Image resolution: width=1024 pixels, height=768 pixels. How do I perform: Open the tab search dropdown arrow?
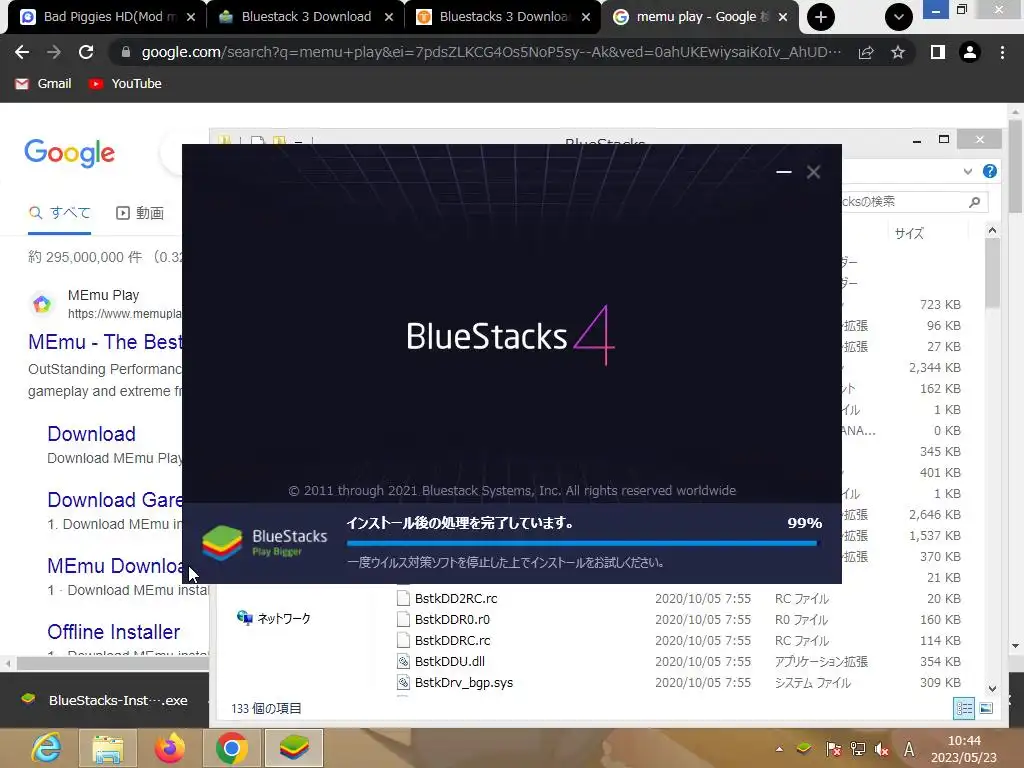[x=899, y=17]
